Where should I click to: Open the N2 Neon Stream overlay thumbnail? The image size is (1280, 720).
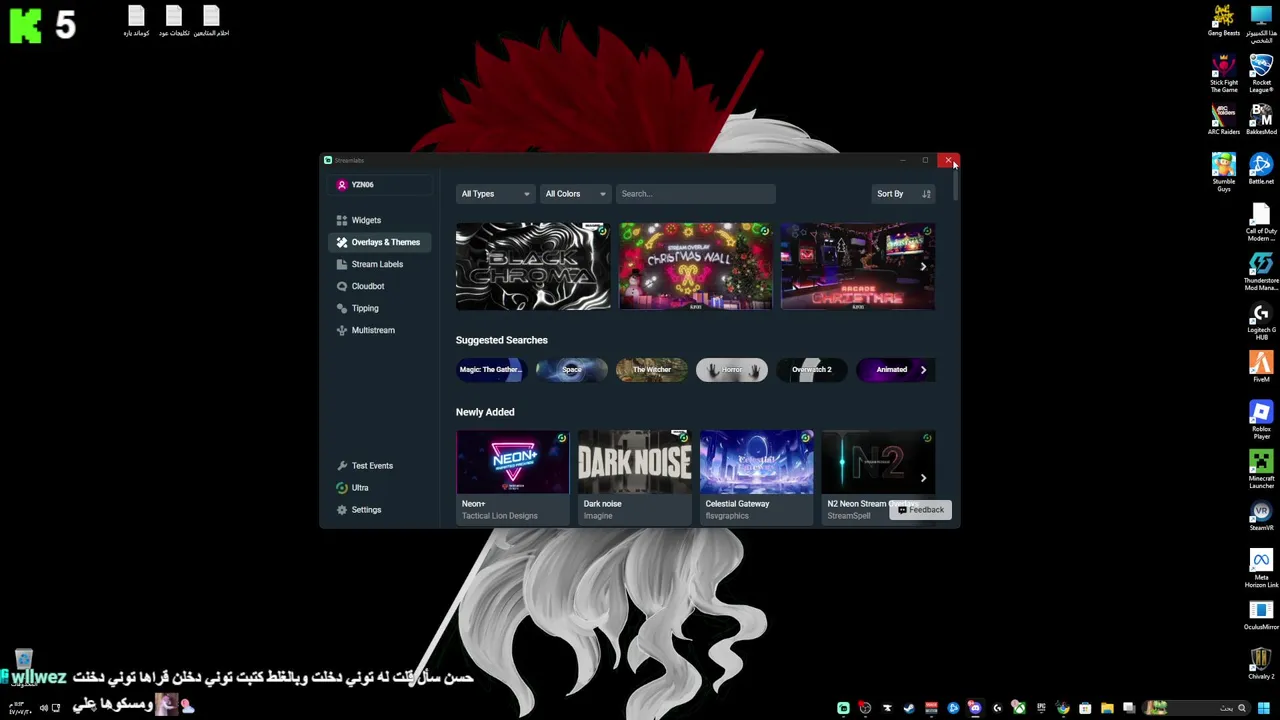(x=879, y=462)
